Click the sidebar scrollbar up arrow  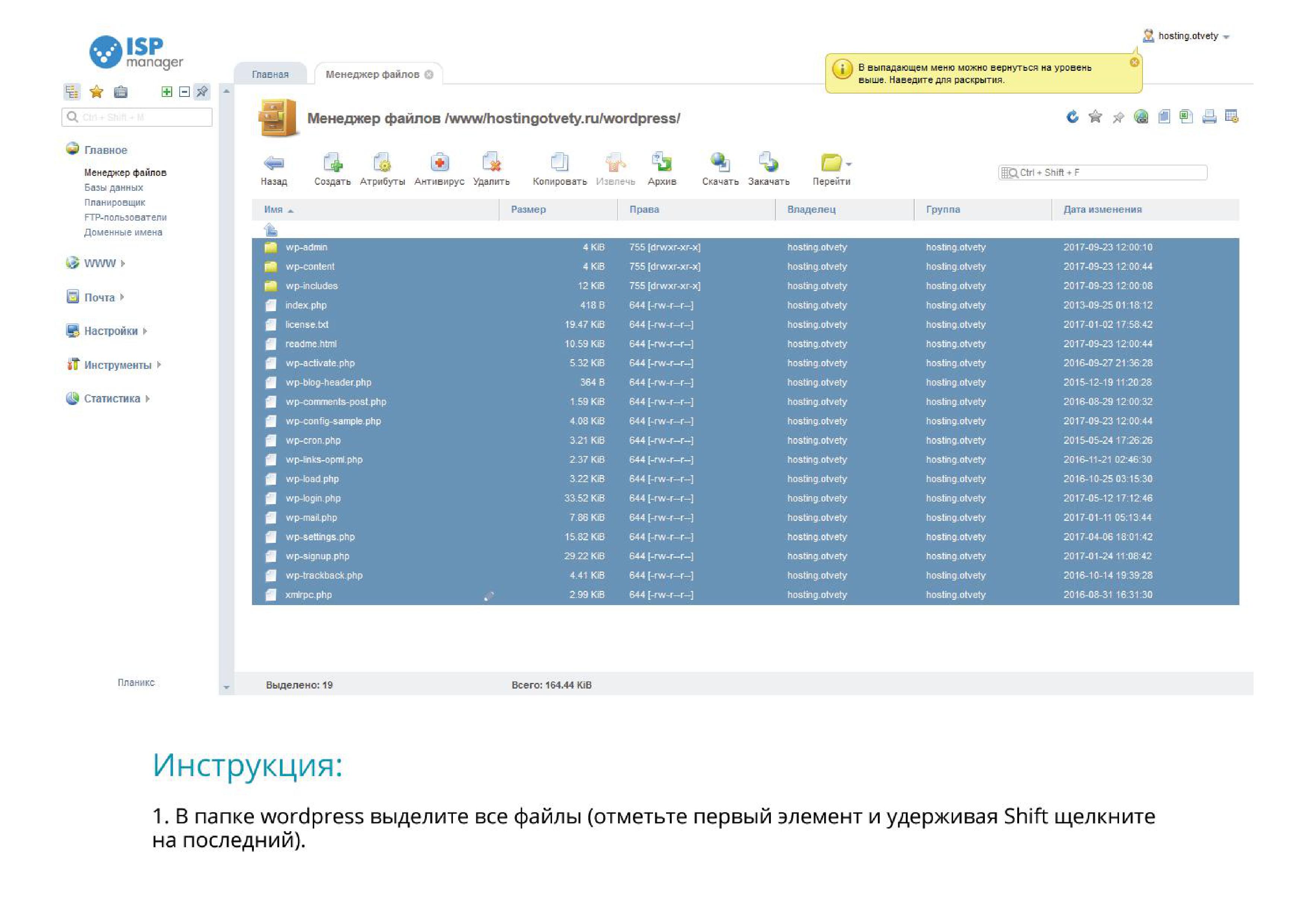pyautogui.click(x=226, y=91)
